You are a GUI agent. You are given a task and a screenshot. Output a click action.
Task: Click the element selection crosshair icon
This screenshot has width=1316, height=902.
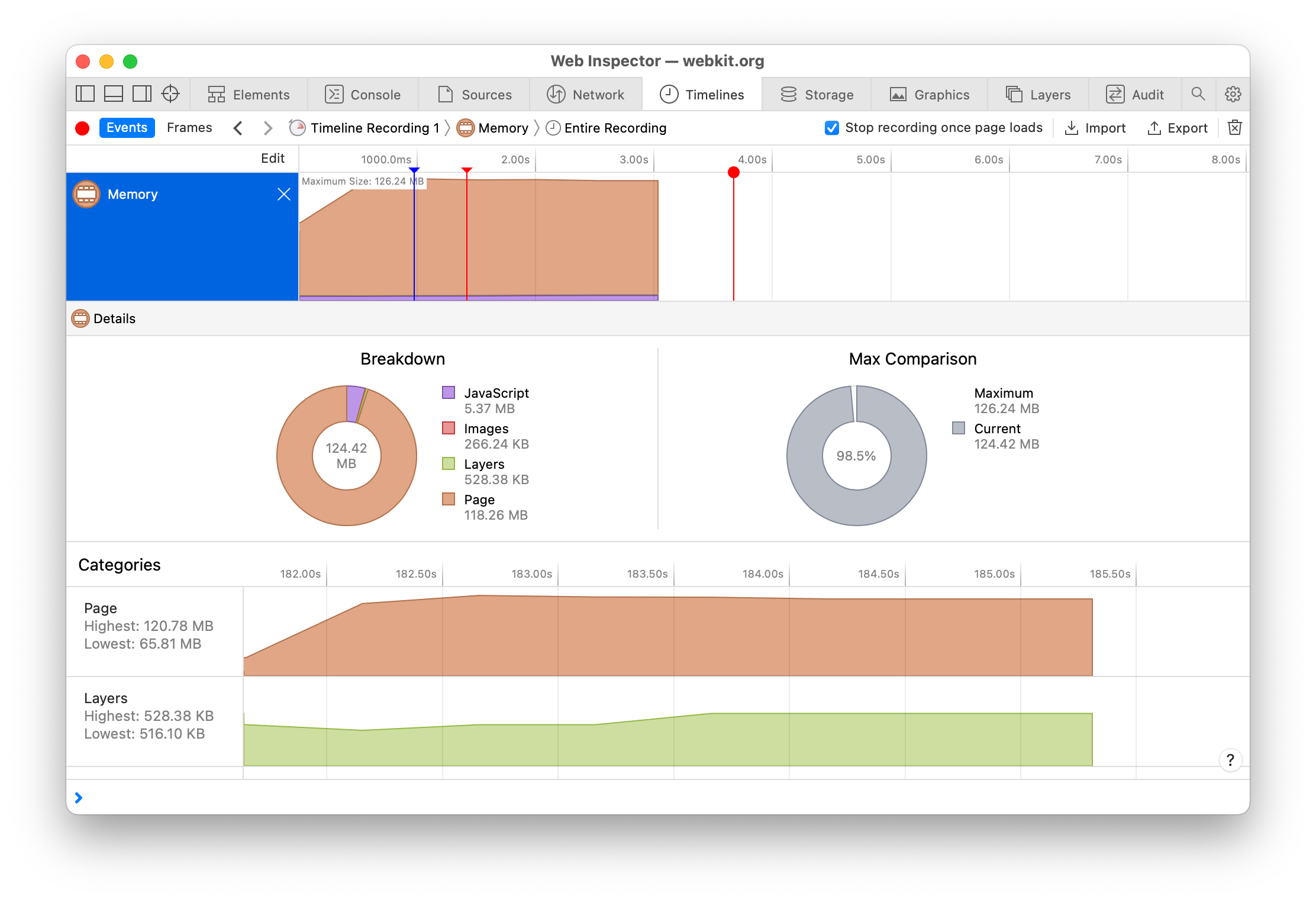(170, 94)
